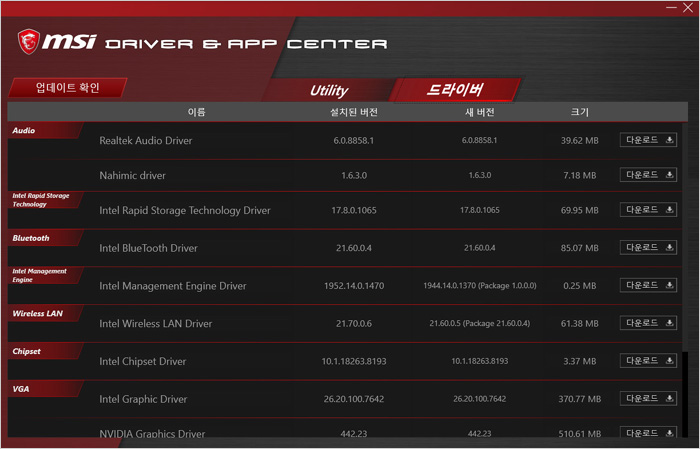Click the 이름 column header

click(x=196, y=112)
